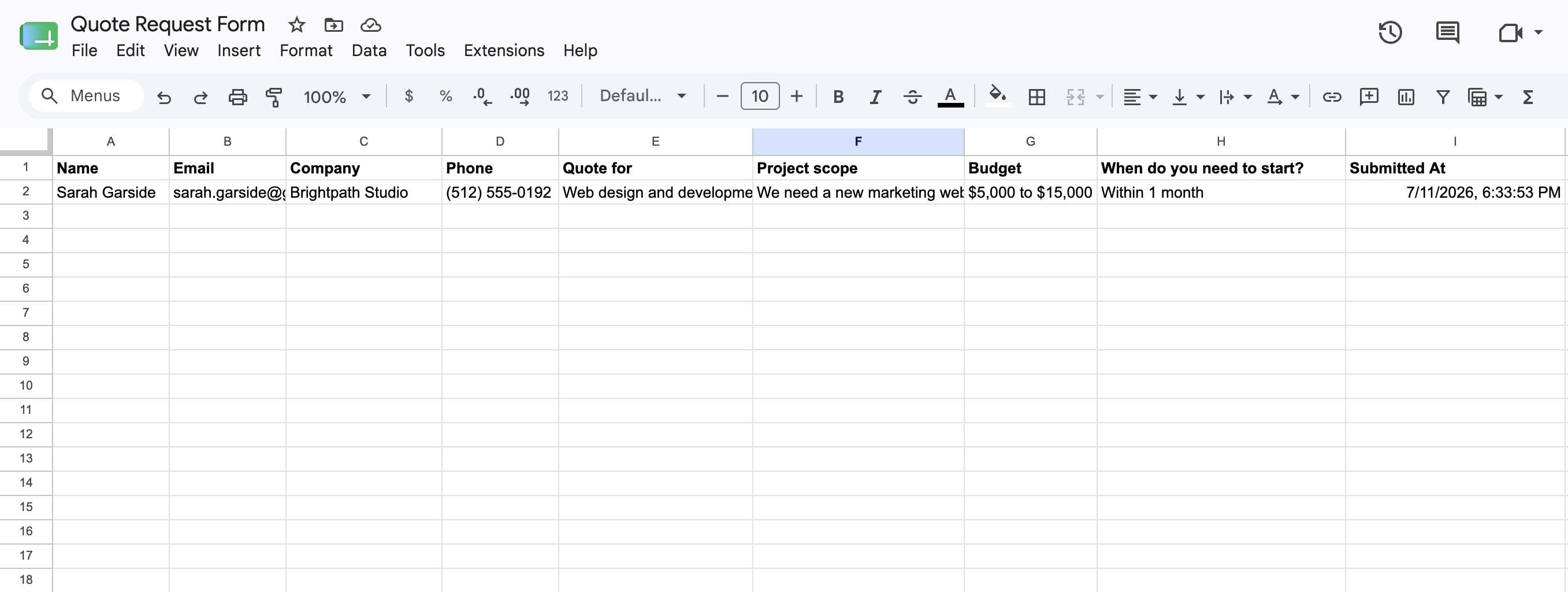Toggle Italic formatting
The width and height of the screenshot is (1568, 592).
[x=875, y=96]
